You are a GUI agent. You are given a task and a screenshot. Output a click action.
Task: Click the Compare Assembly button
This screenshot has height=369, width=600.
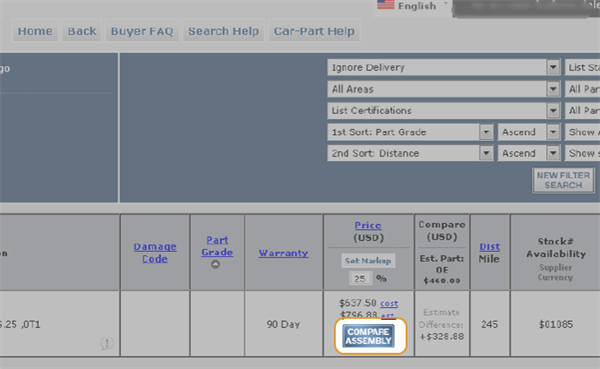tap(368, 336)
